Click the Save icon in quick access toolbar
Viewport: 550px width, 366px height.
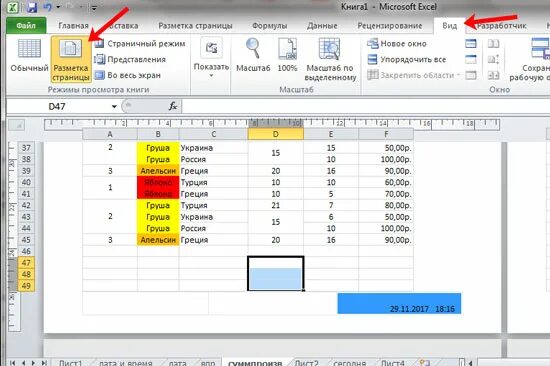tap(32, 7)
